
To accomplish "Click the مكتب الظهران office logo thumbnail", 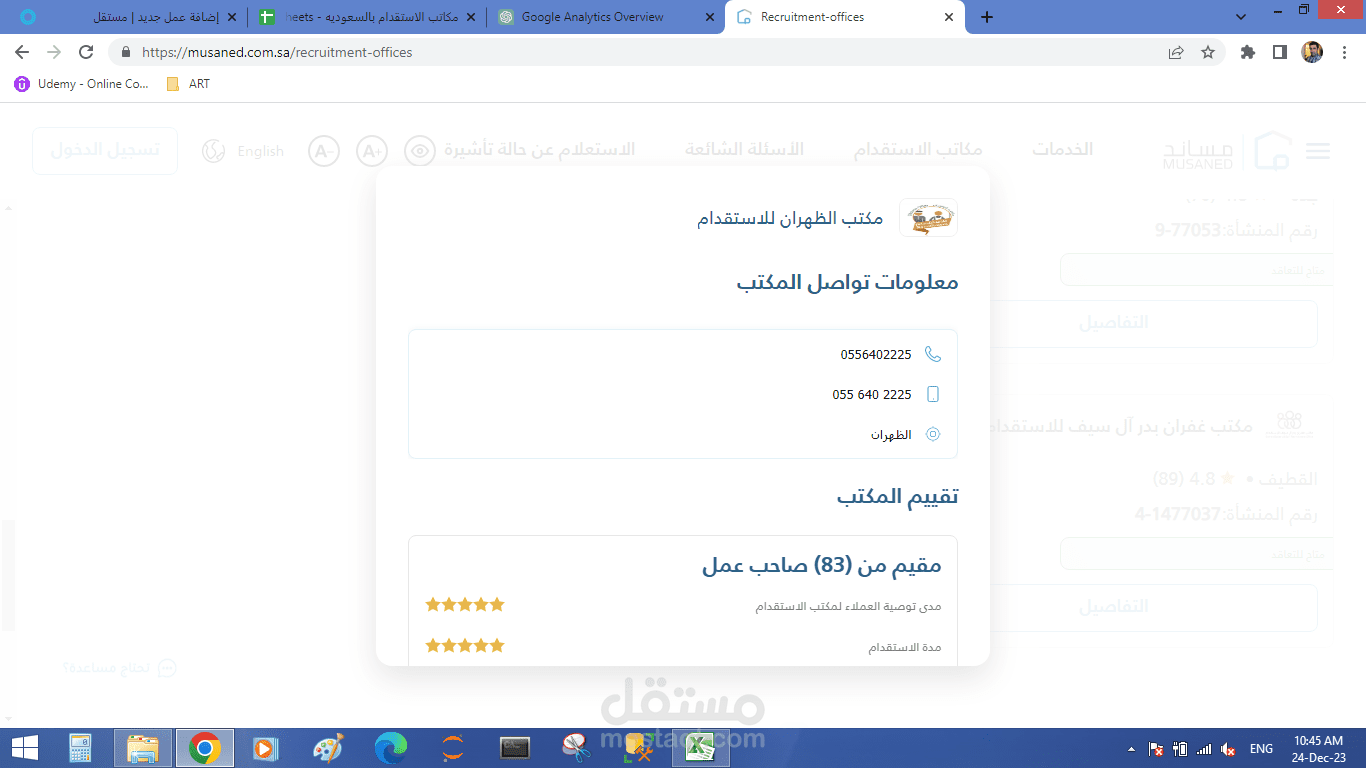I will [x=928, y=217].
